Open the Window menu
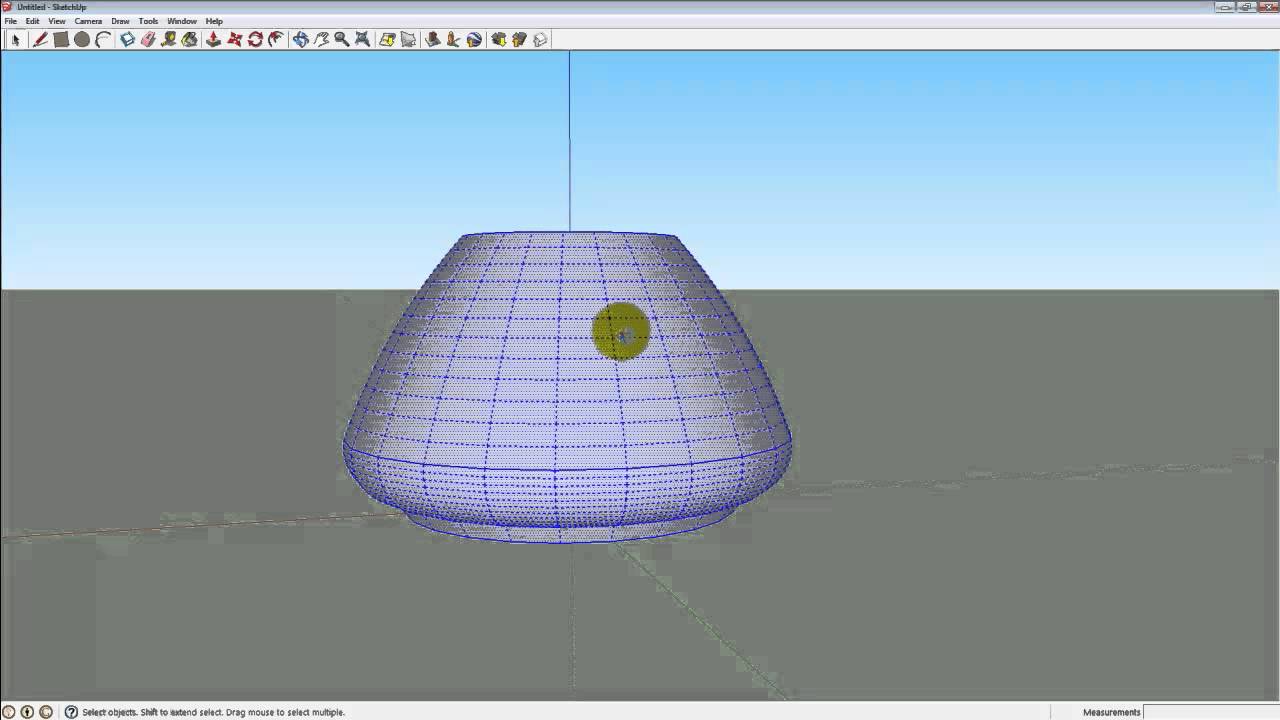The image size is (1280, 720). tap(182, 20)
